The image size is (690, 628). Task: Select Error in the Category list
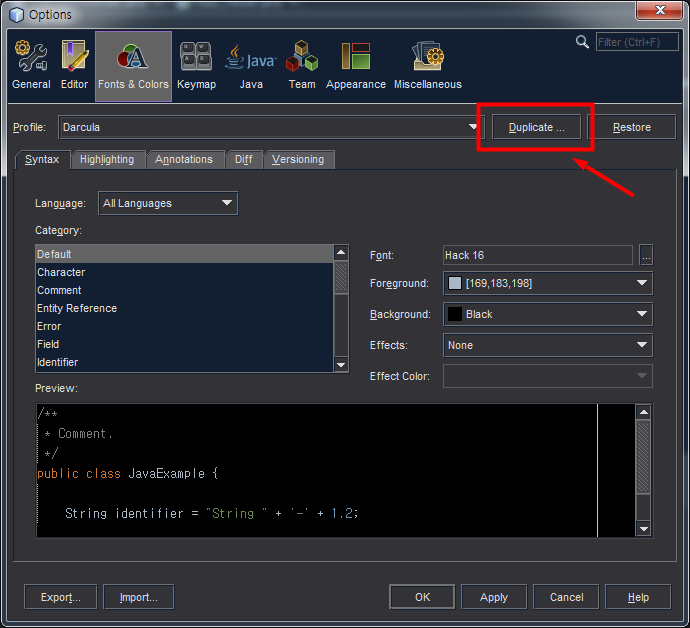(184, 326)
